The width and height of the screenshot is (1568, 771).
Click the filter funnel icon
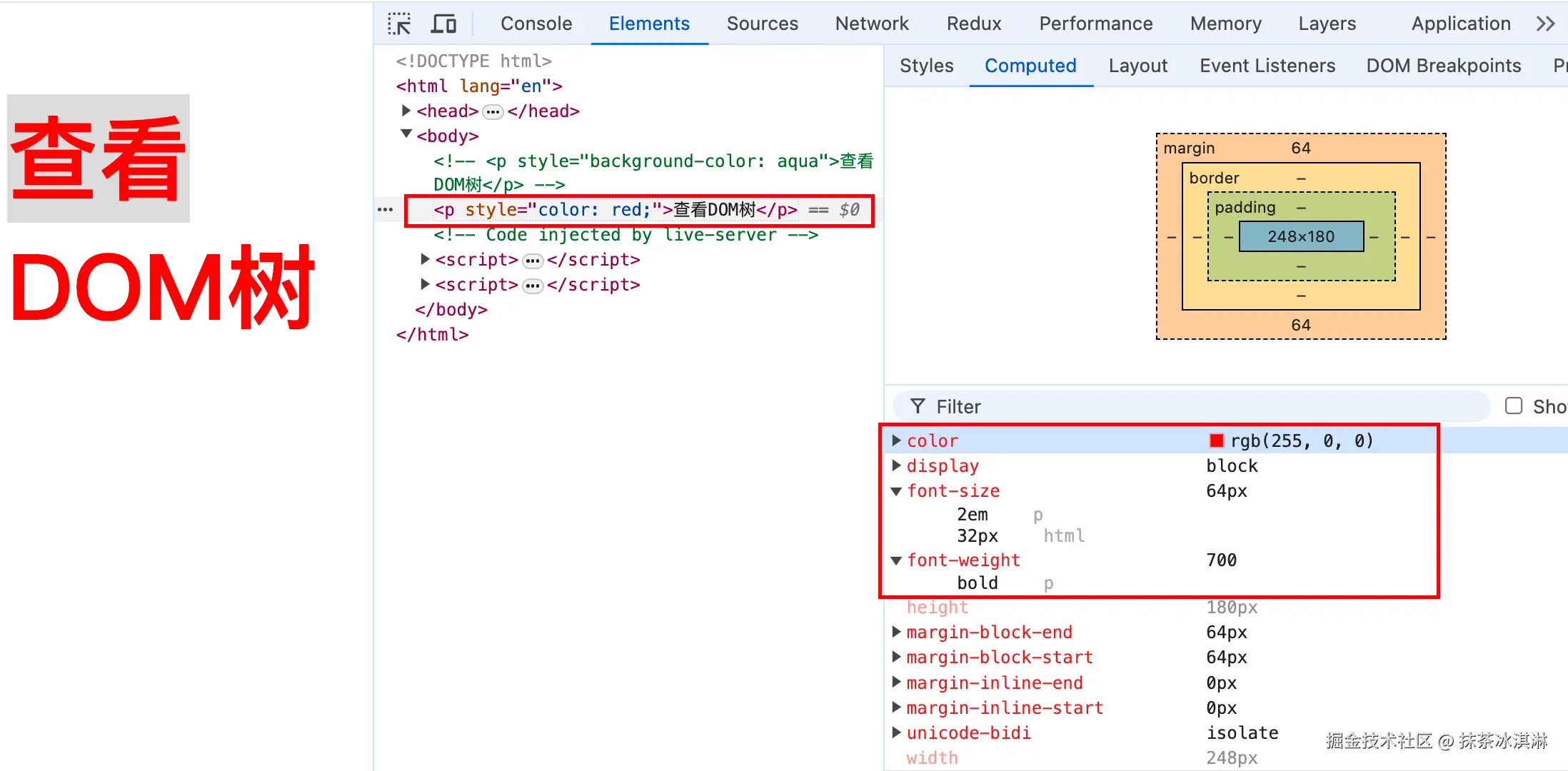pos(918,406)
